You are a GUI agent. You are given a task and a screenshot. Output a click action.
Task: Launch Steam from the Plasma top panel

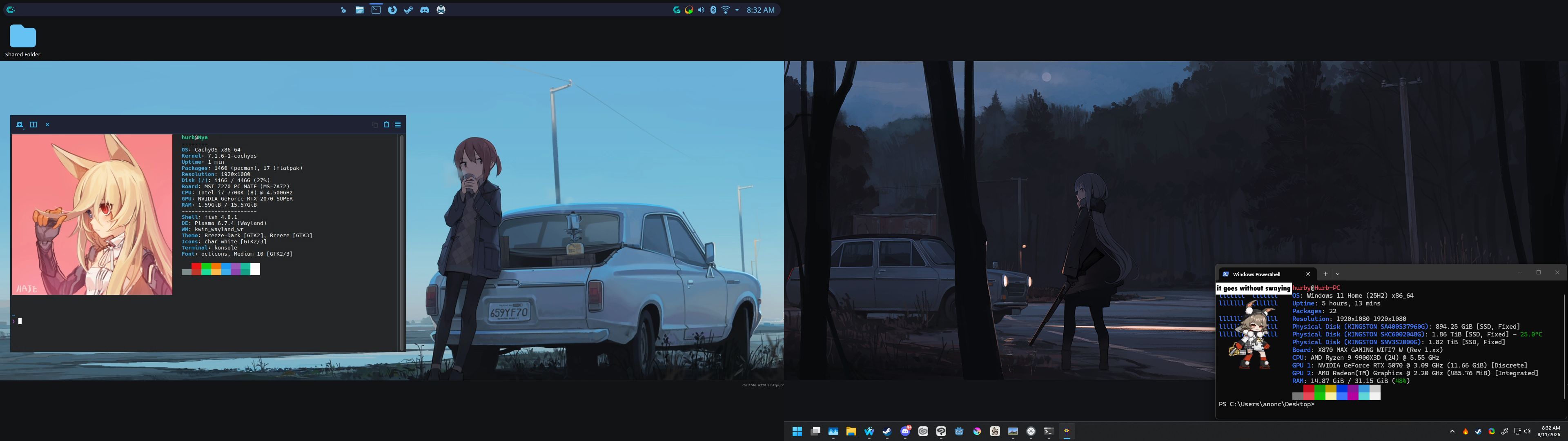[x=408, y=10]
